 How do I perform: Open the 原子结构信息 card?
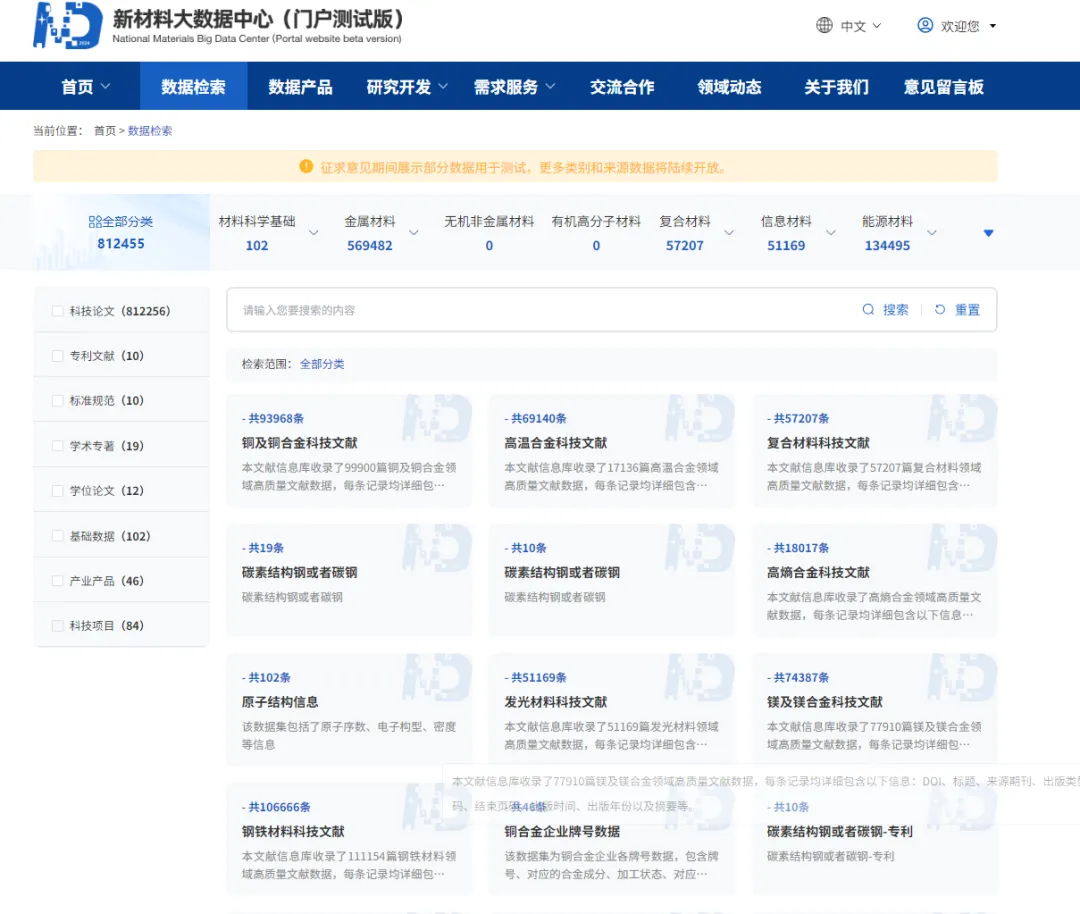349,710
